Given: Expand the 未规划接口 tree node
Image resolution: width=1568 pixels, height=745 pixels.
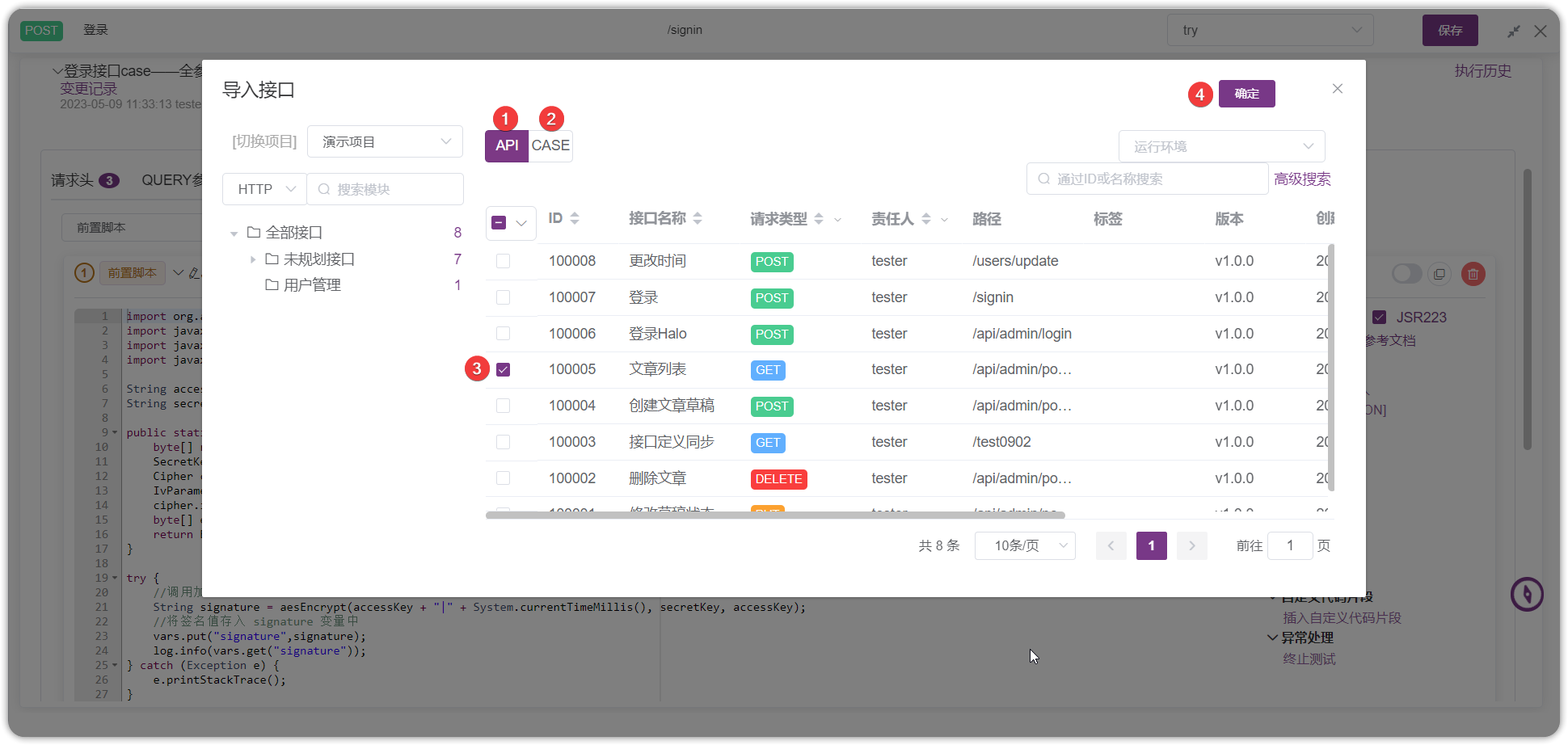Looking at the screenshot, I should pyautogui.click(x=253, y=259).
